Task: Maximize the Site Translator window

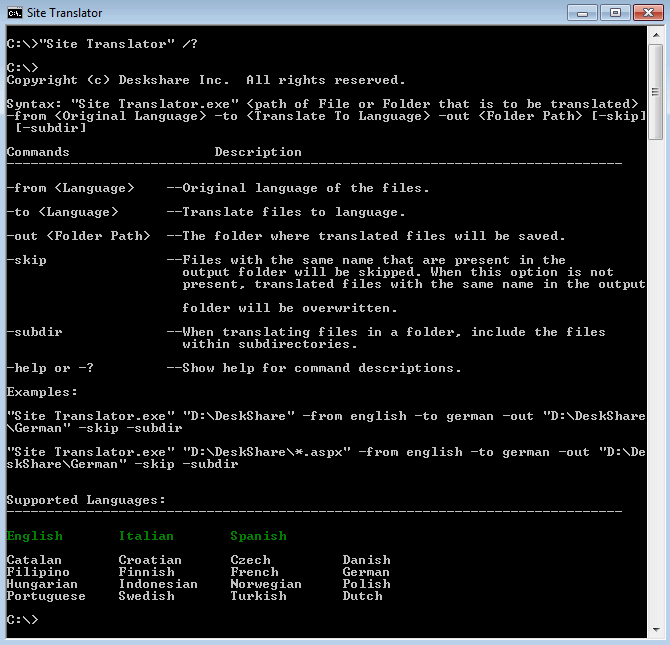Action: [x=615, y=13]
